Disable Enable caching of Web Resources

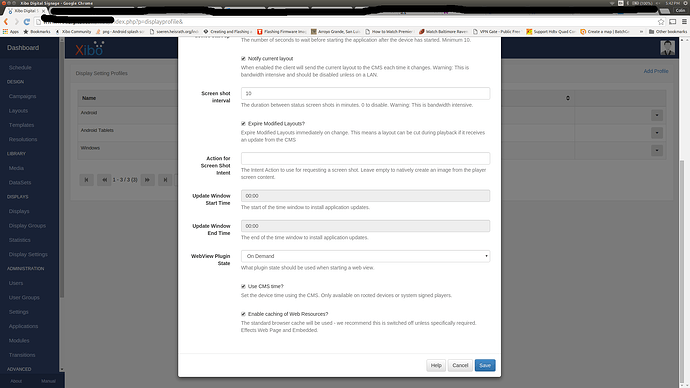(243, 314)
